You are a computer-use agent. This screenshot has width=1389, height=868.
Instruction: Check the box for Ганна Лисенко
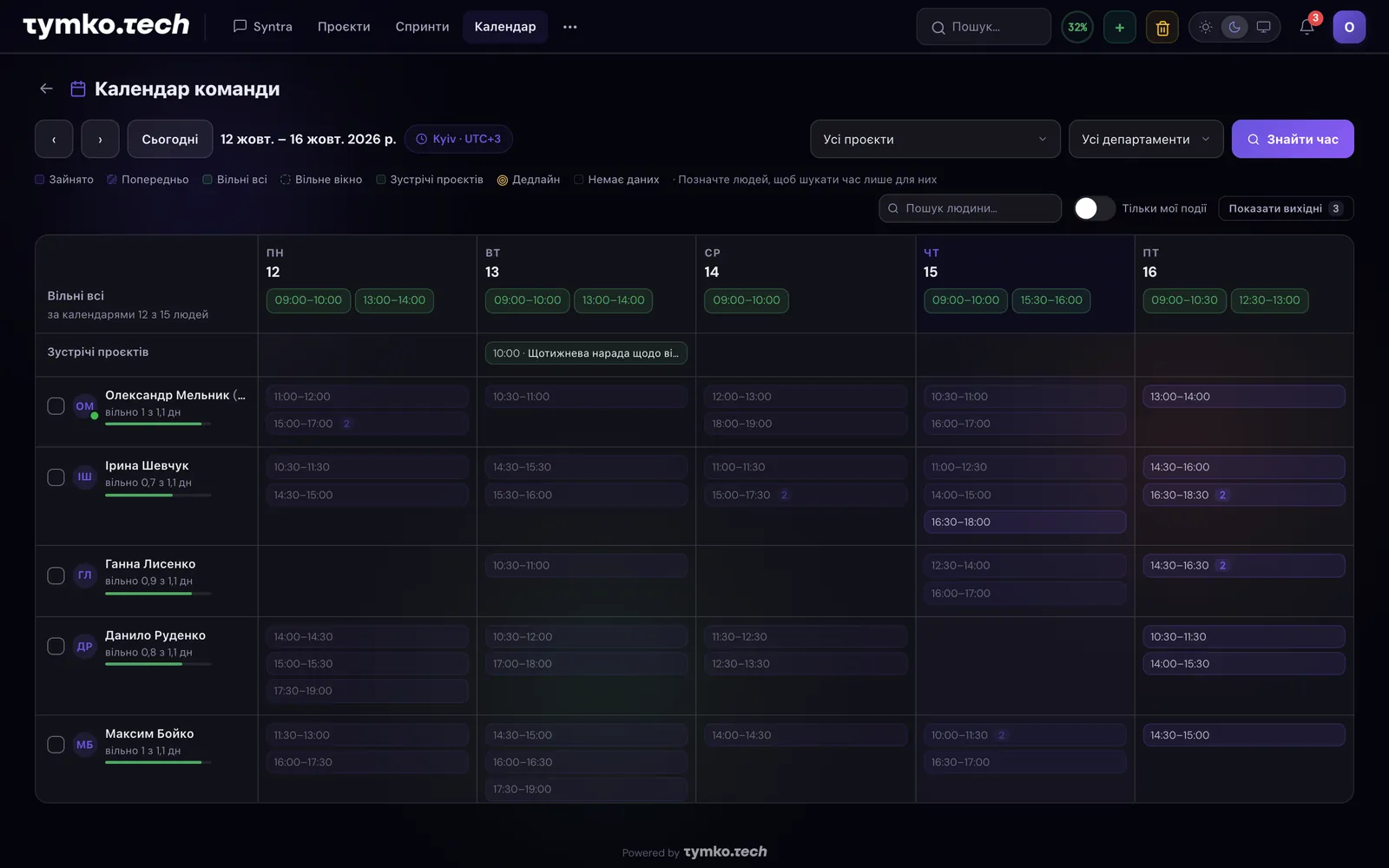click(x=56, y=575)
